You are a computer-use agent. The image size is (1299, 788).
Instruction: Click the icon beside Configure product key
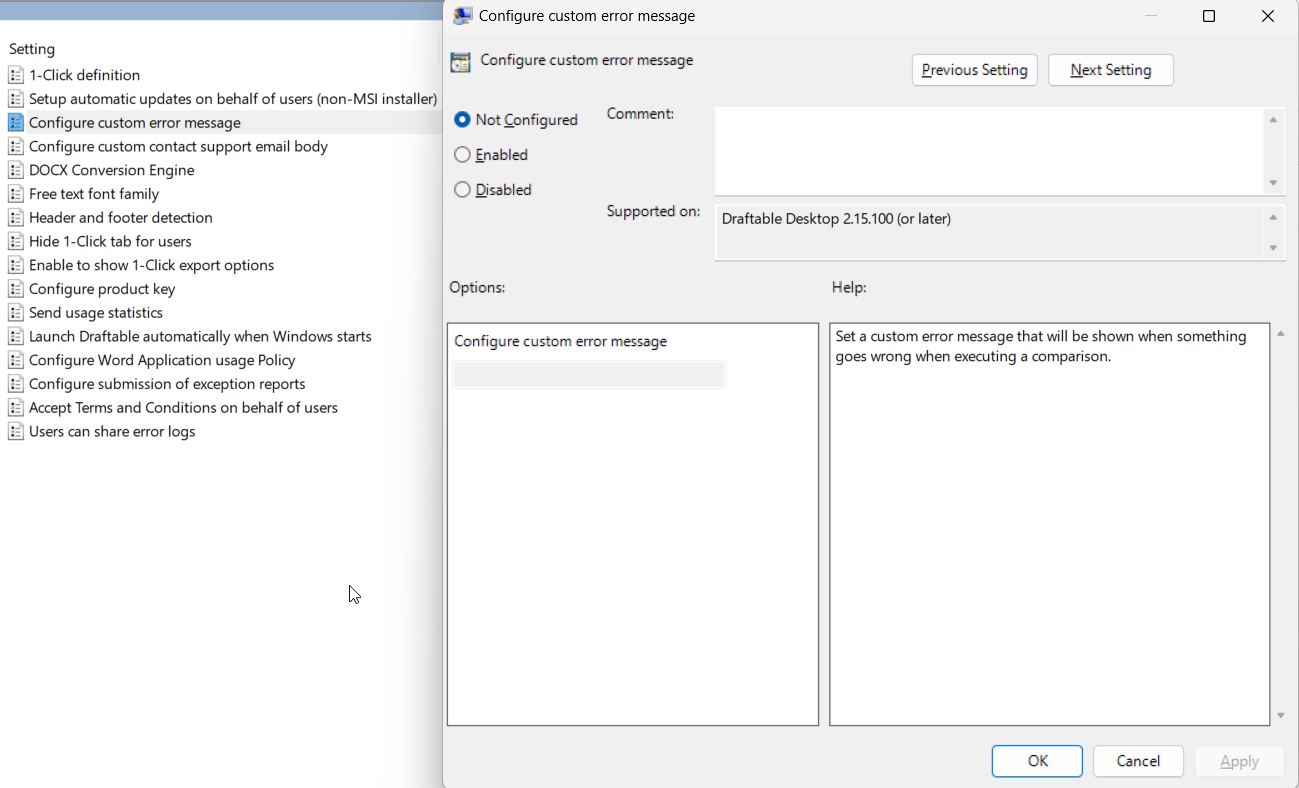click(15, 289)
